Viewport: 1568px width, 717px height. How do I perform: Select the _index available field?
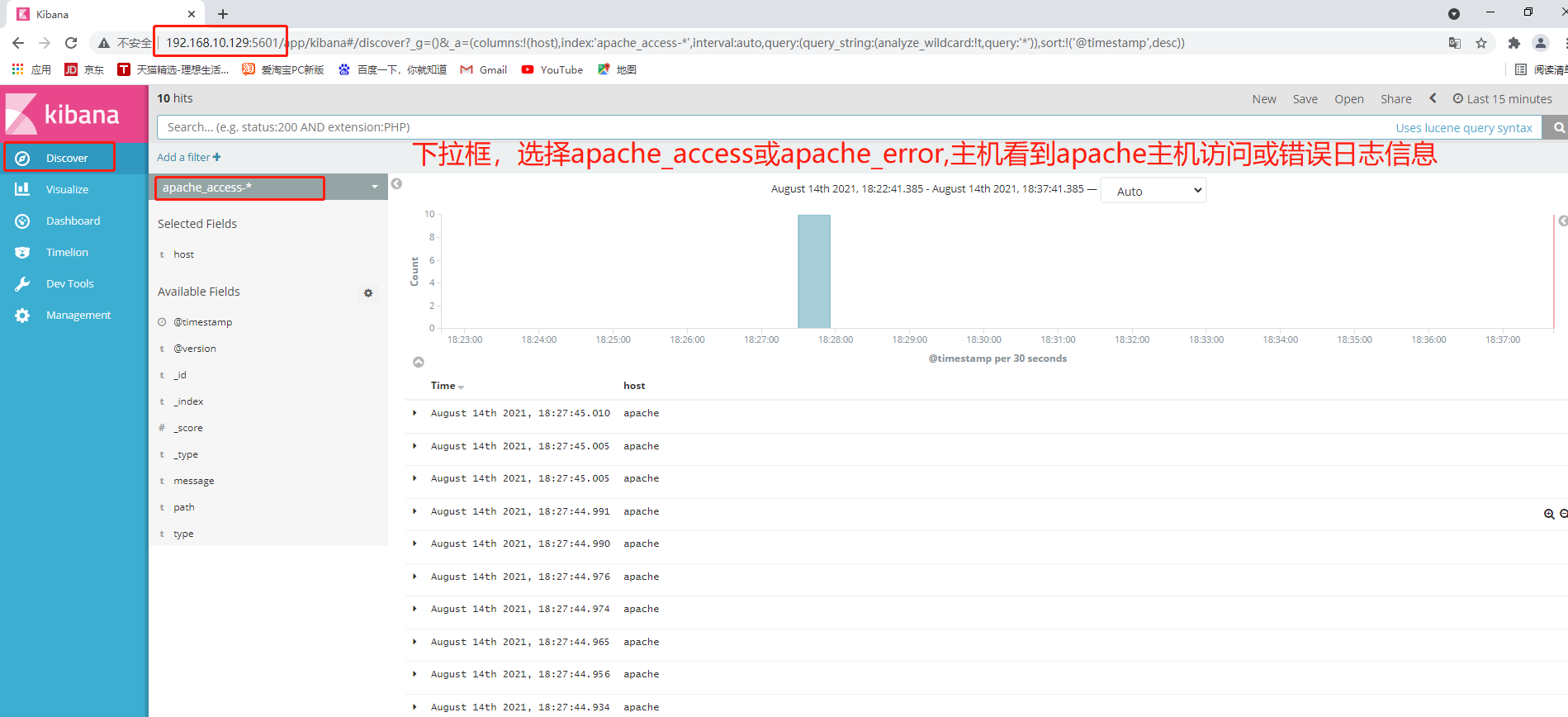[188, 401]
